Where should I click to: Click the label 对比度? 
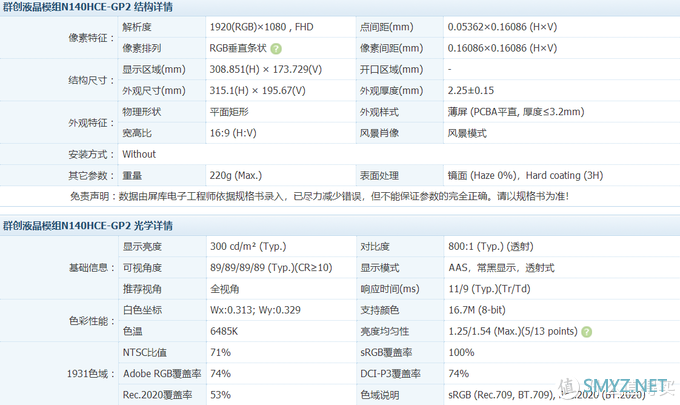click(x=375, y=246)
